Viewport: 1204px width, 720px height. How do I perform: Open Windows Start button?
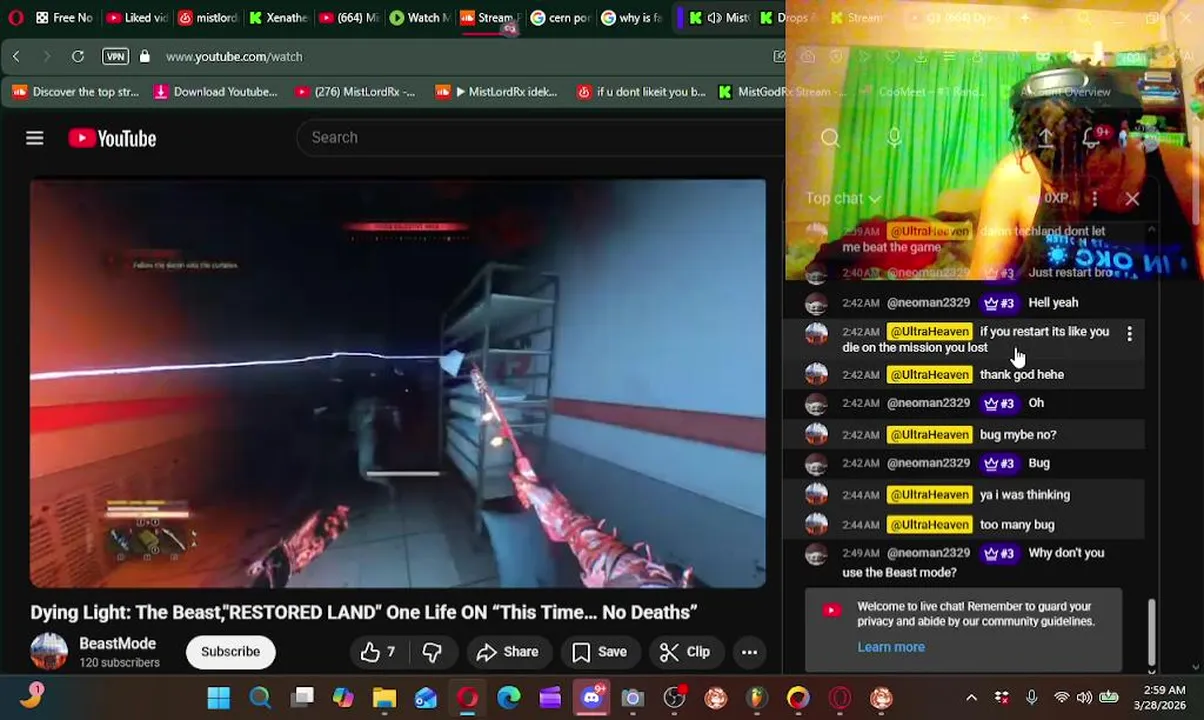coord(218,697)
